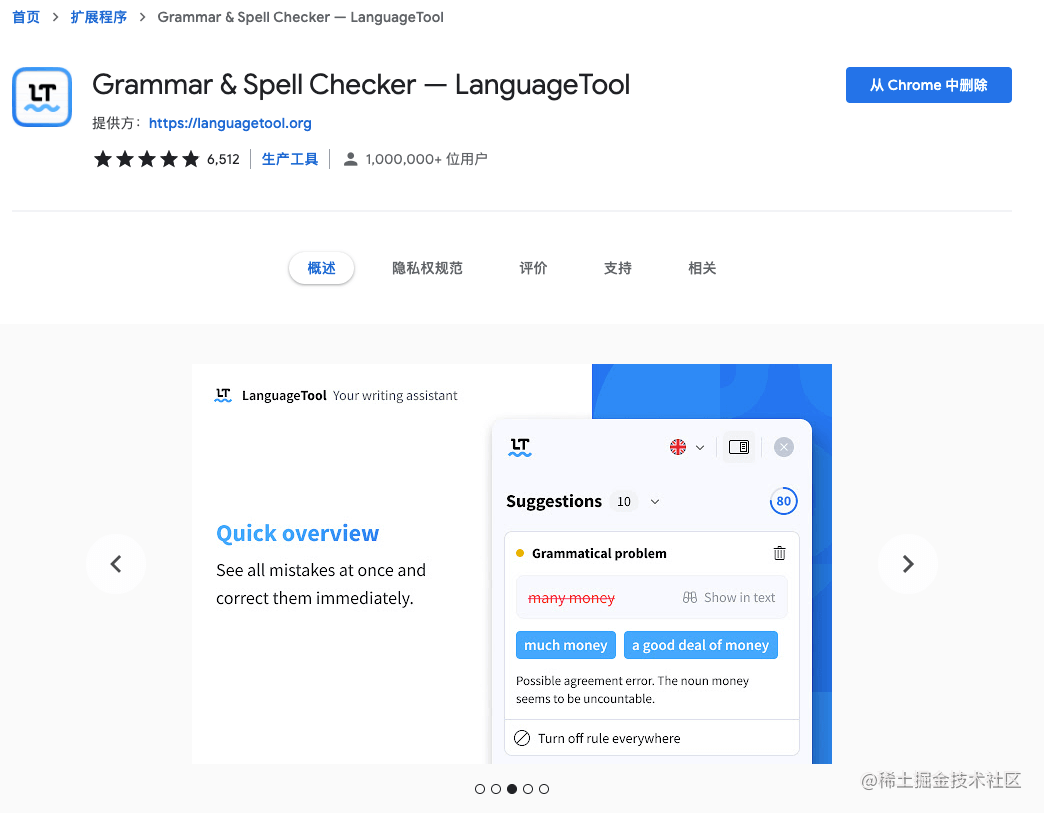The image size is (1044, 813).
Task: Expand the Suggestions count dropdown chevron
Action: click(655, 501)
